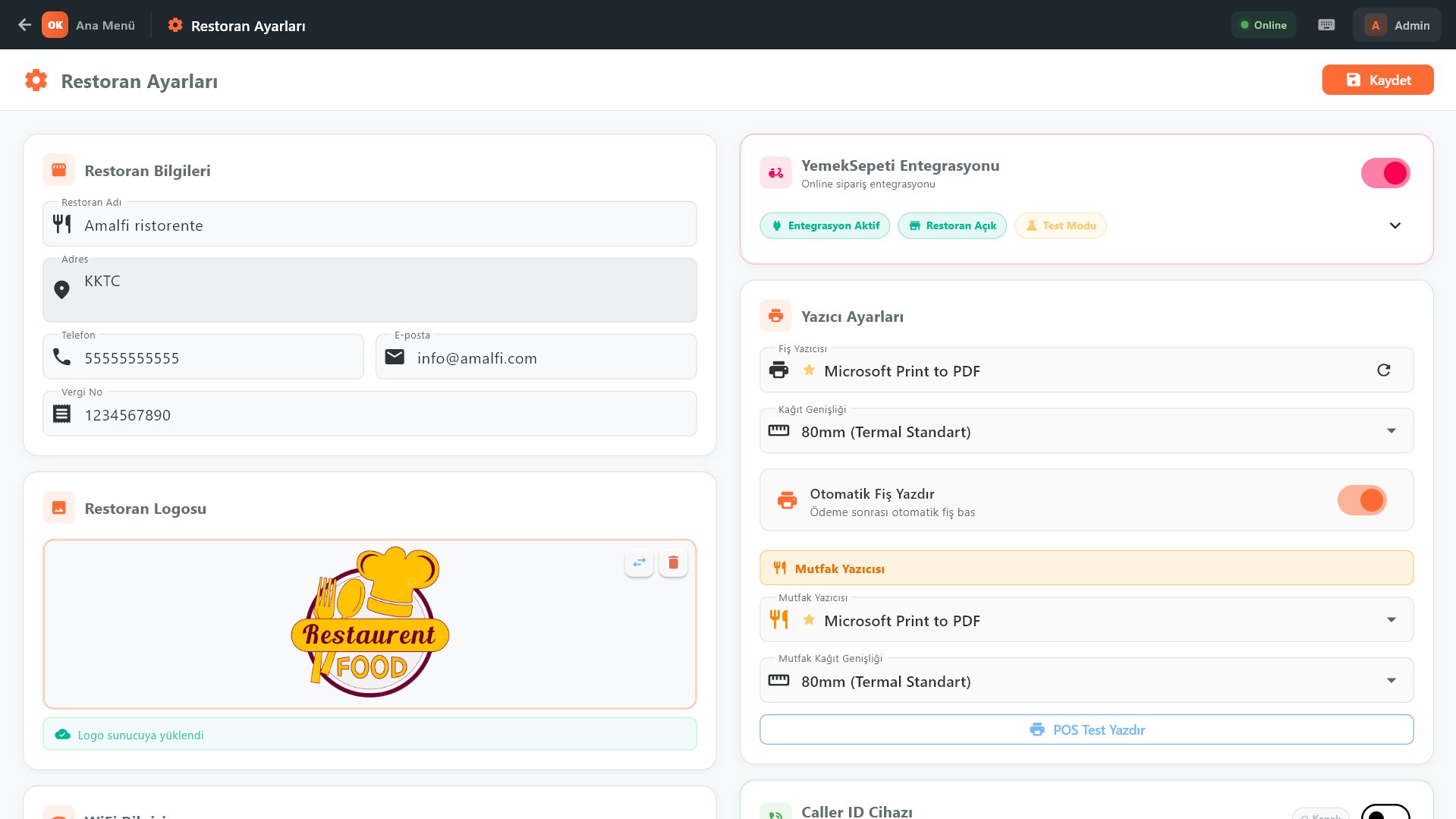Expand YemekSepeti integration details chevron

point(1395,225)
